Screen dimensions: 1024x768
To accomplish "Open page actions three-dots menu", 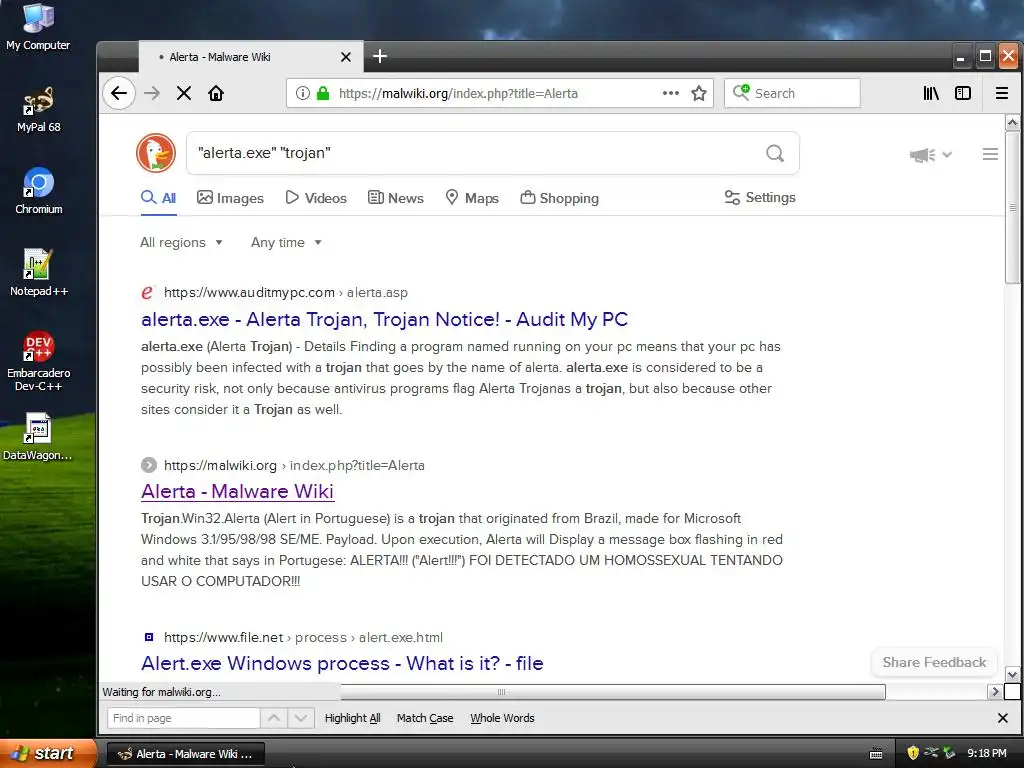I will (x=671, y=93).
